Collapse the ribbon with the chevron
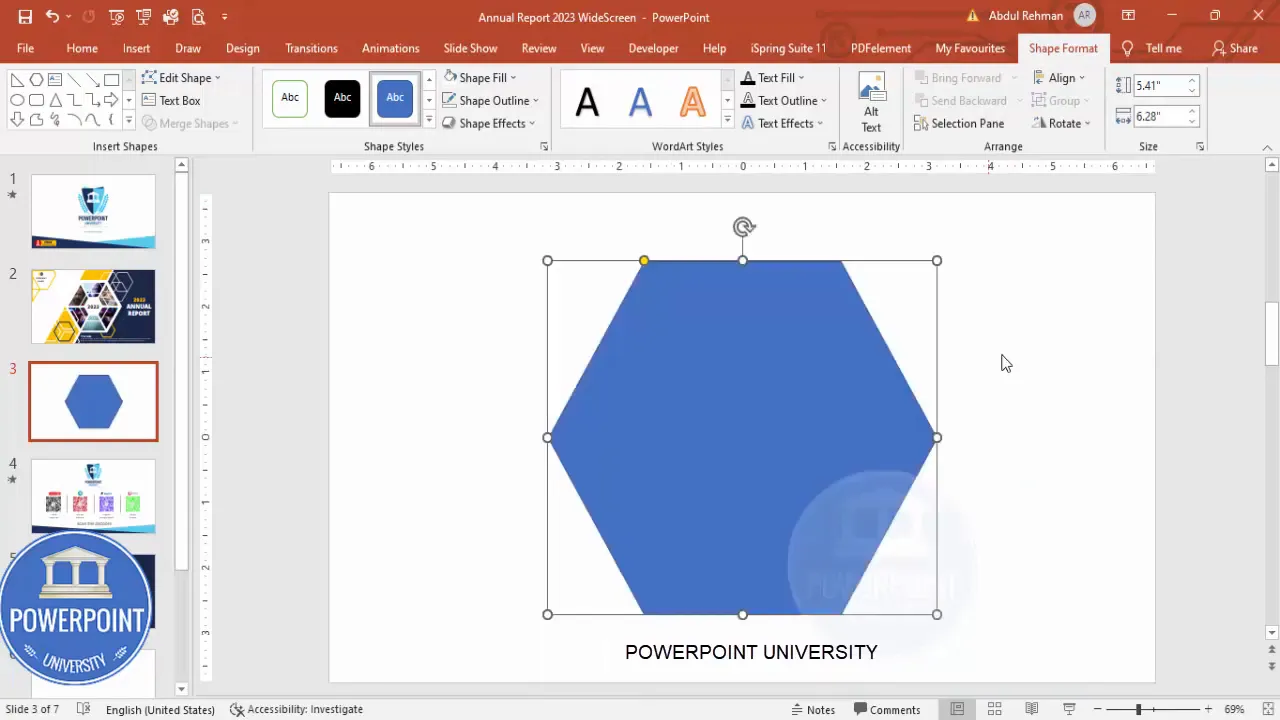Viewport: 1280px width, 720px height. [x=1267, y=148]
